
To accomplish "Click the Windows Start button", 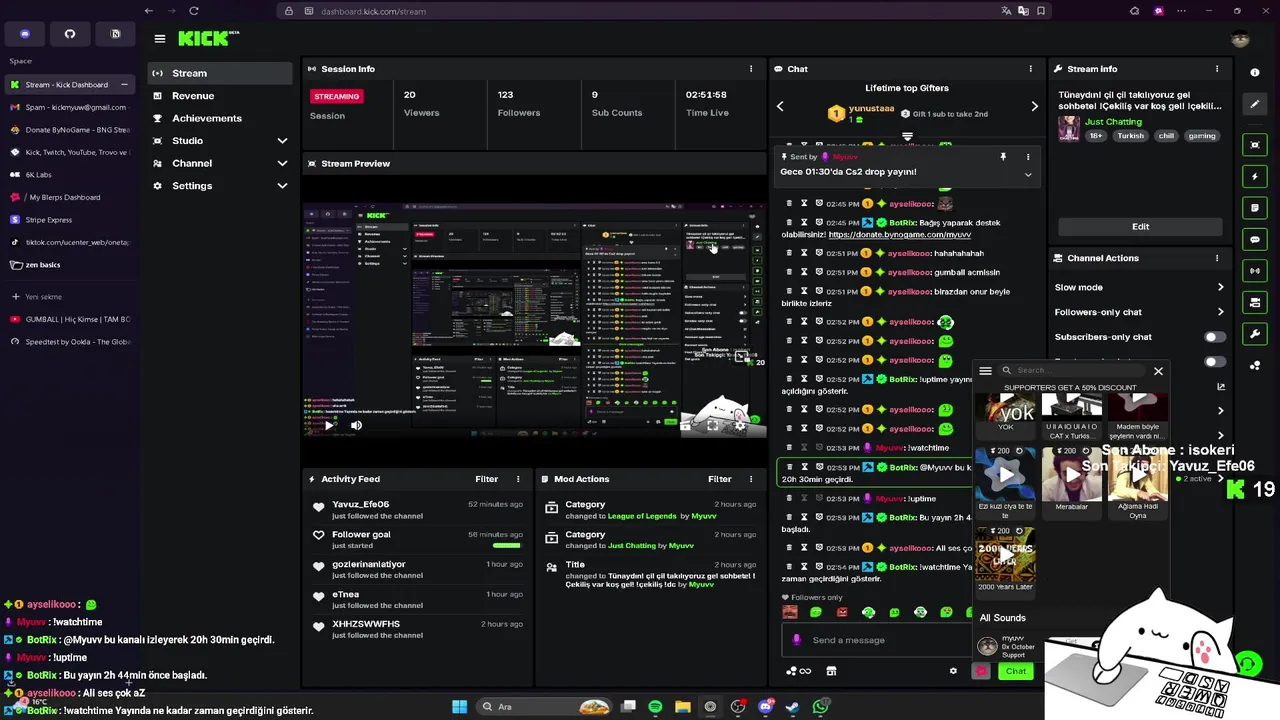I will point(459,707).
